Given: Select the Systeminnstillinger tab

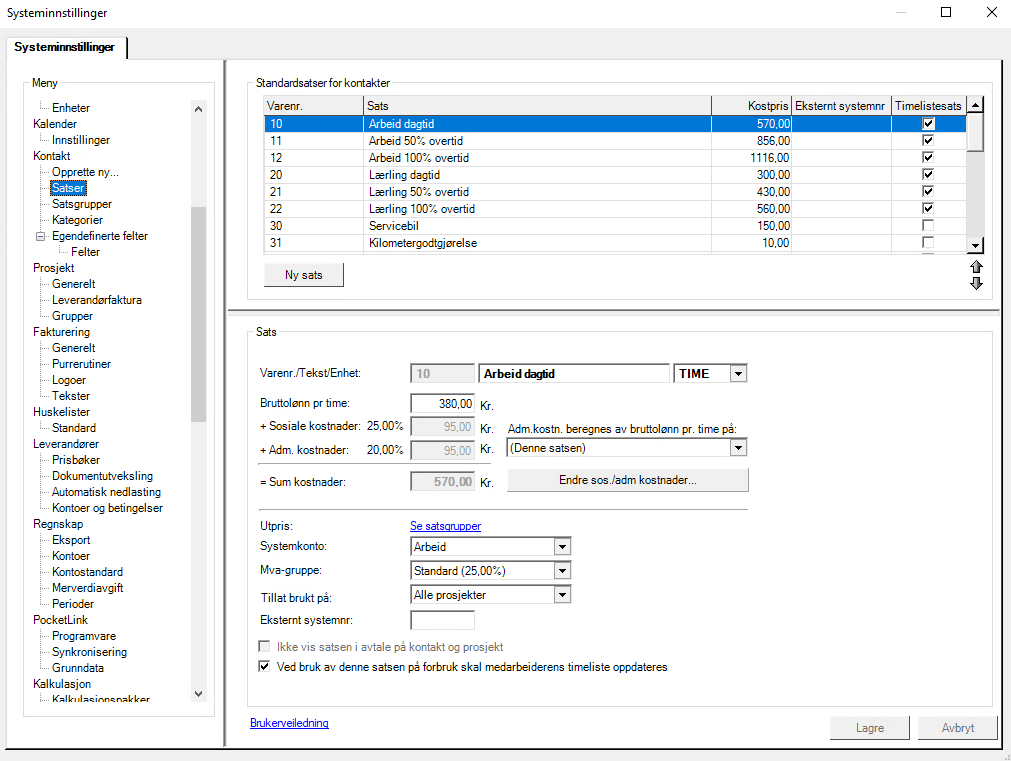Looking at the screenshot, I should [64, 47].
